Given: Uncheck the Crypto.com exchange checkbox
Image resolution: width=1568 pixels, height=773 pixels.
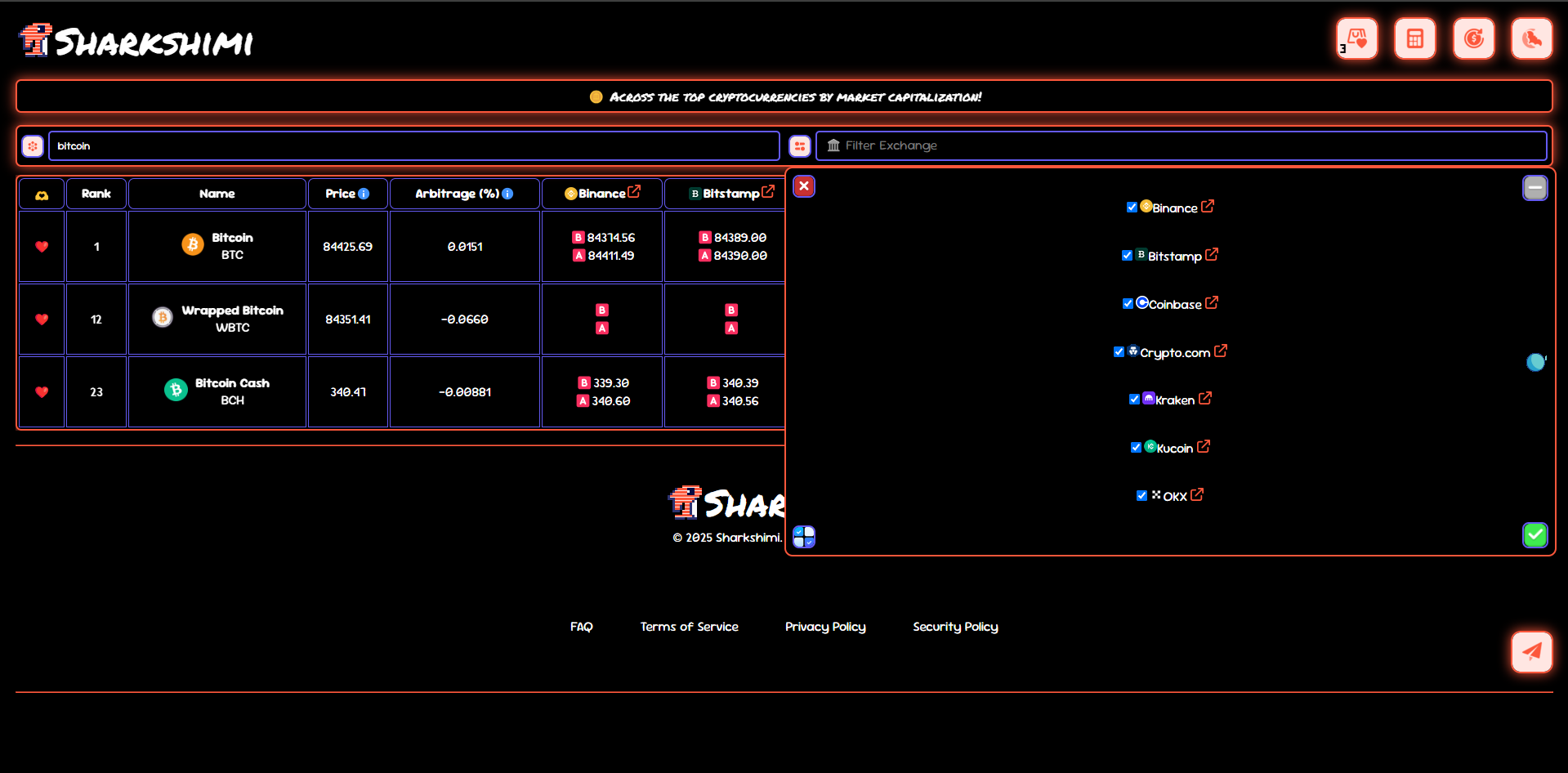Looking at the screenshot, I should click(1119, 351).
